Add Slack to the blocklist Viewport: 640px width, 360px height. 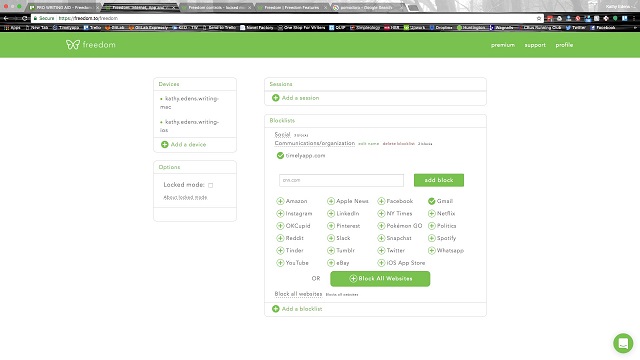click(x=331, y=238)
